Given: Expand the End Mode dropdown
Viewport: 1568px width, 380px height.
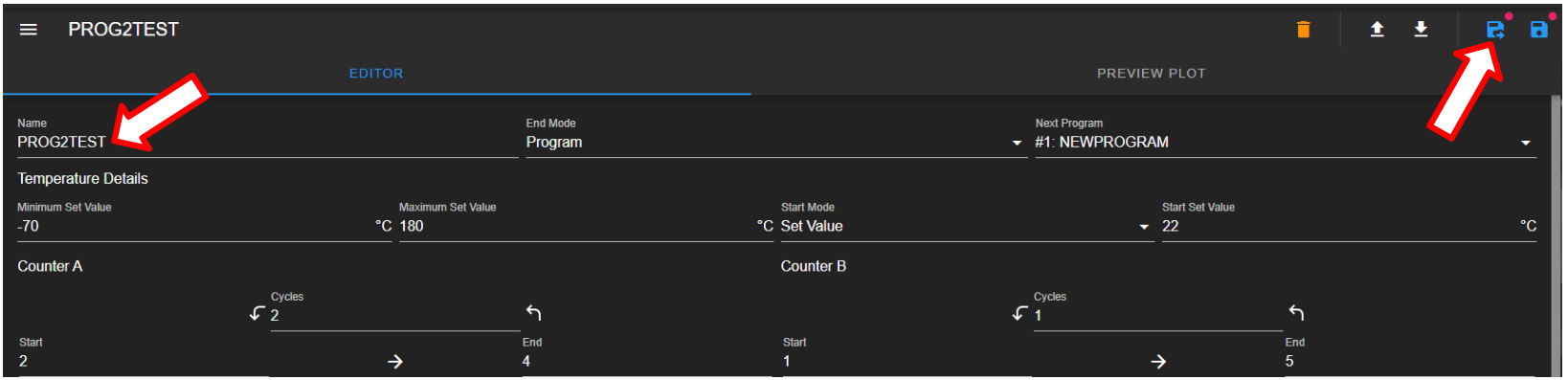Looking at the screenshot, I should (774, 143).
